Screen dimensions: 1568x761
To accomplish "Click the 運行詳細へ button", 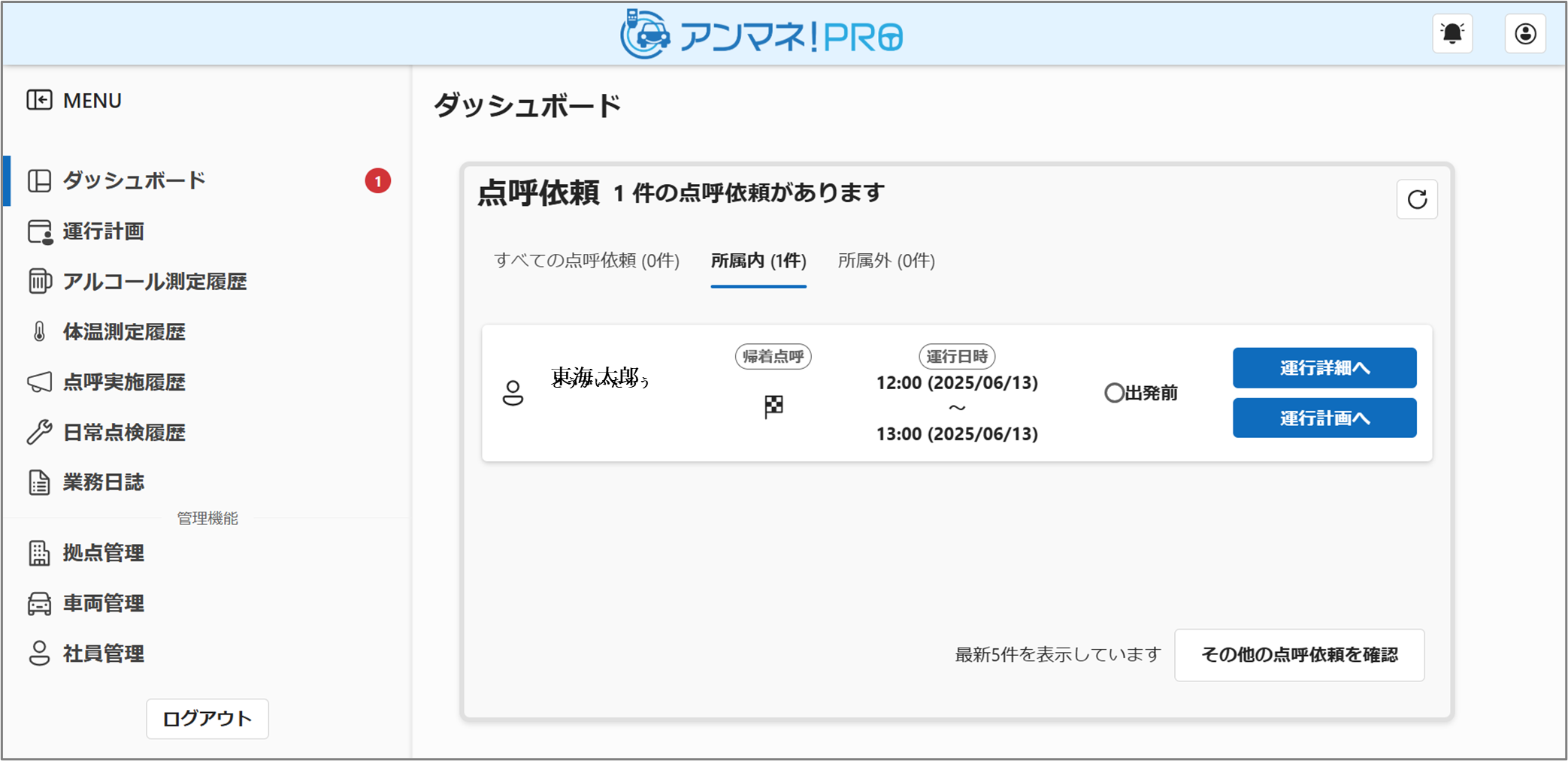I will pyautogui.click(x=1324, y=367).
